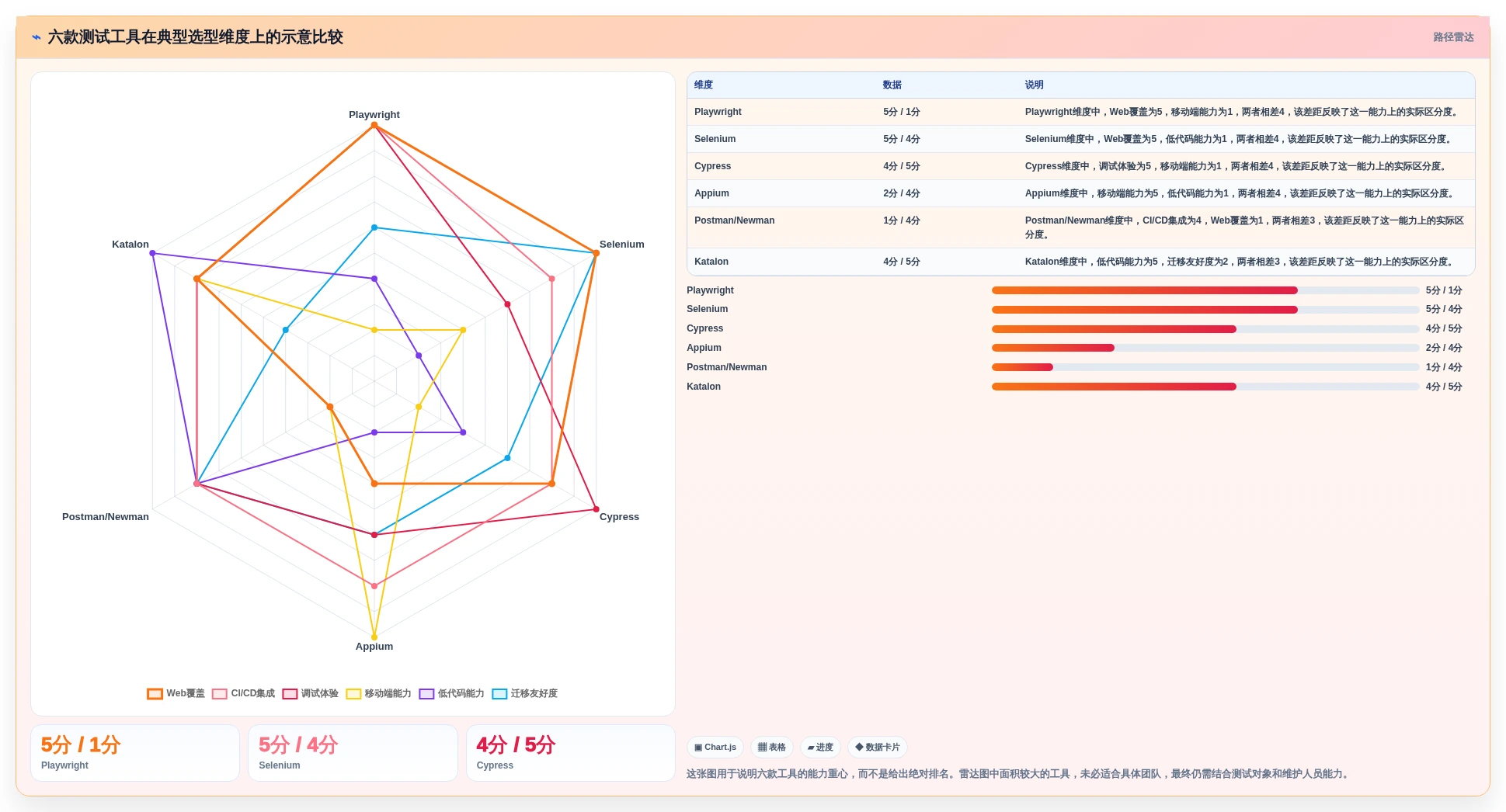Hide the 低代码能力 dataset via its label

pyautogui.click(x=461, y=694)
